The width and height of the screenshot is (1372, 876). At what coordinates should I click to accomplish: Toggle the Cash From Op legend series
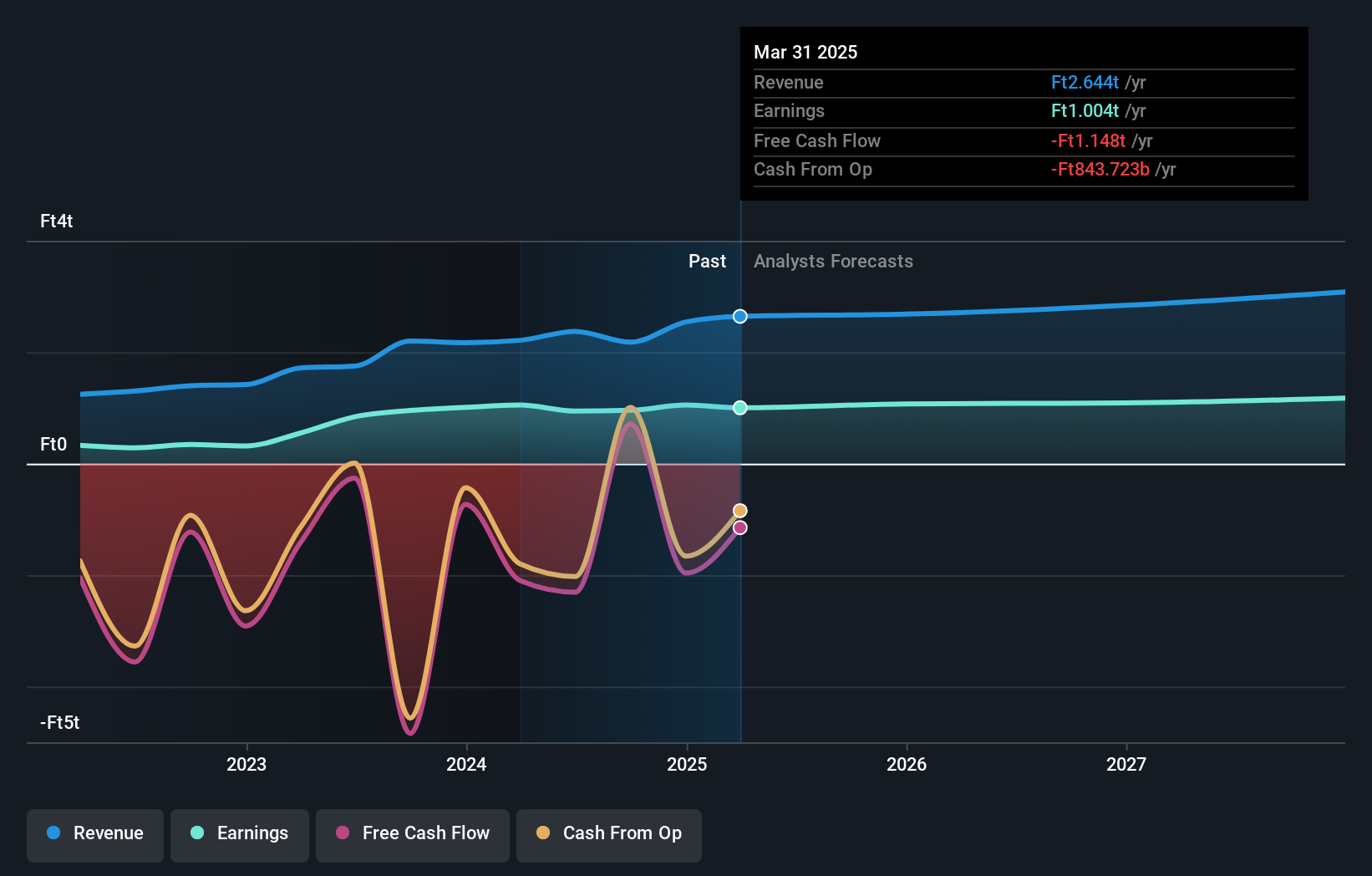(x=609, y=835)
